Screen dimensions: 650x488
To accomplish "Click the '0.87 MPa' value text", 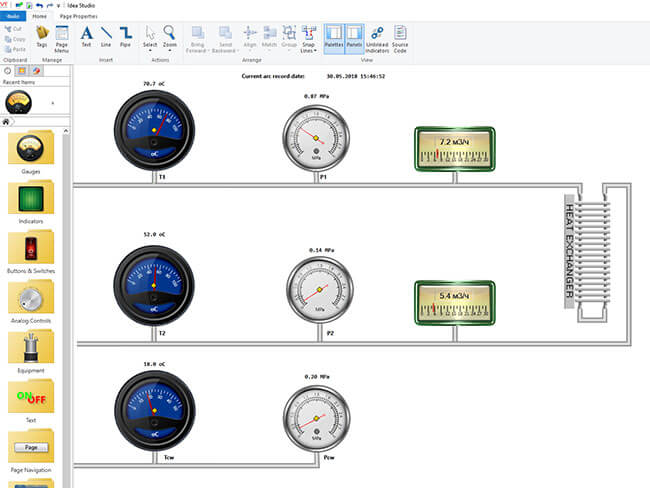I will pos(316,96).
